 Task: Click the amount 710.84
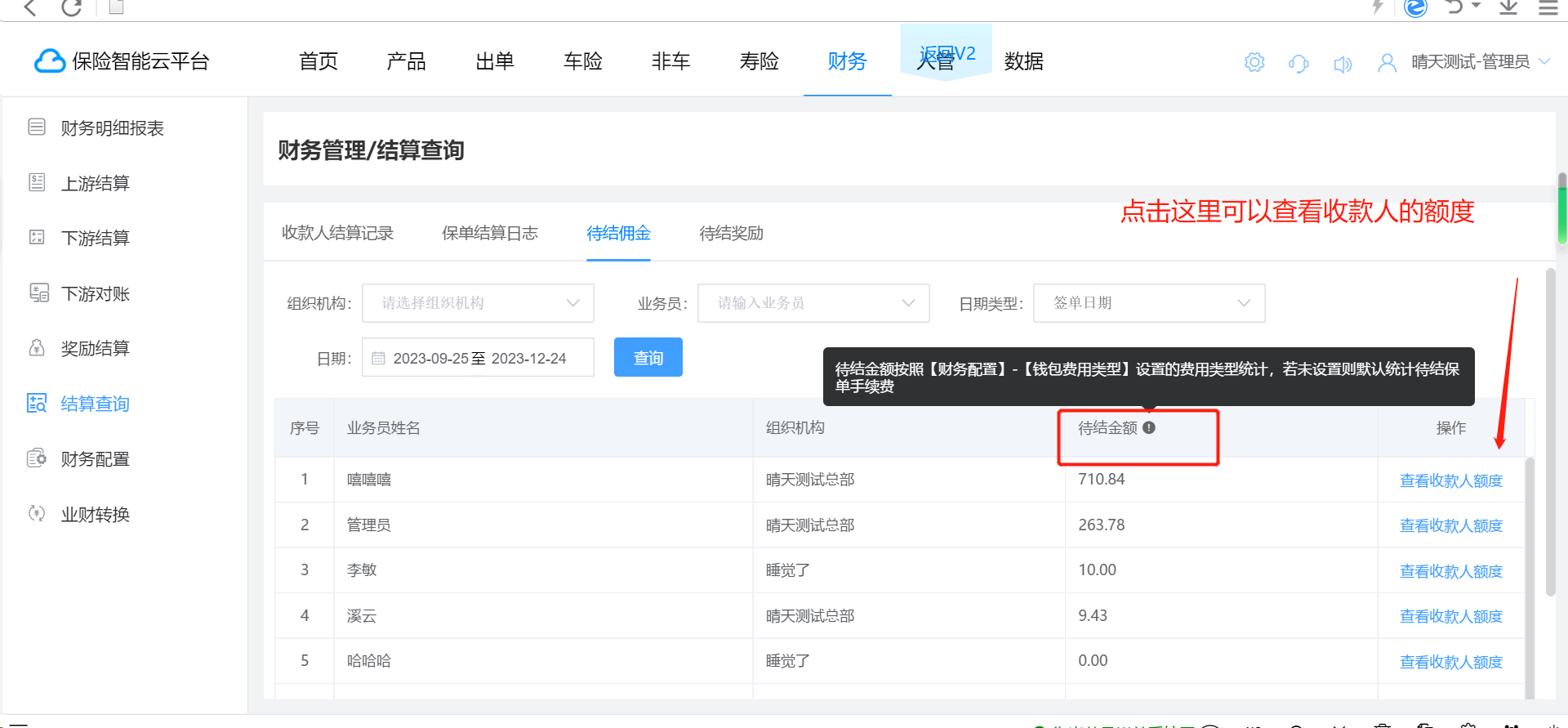click(x=1101, y=479)
